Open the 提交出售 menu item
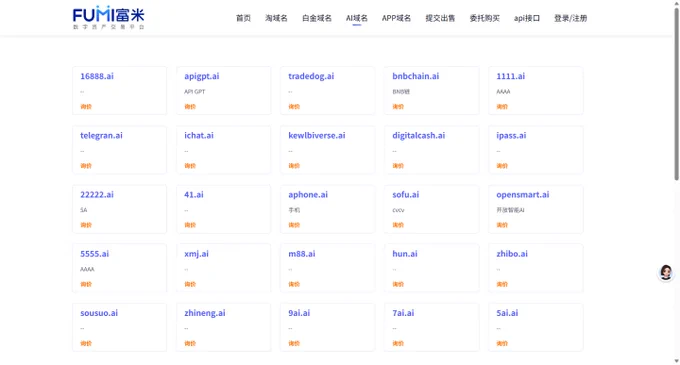The image size is (680, 365). [440, 18]
